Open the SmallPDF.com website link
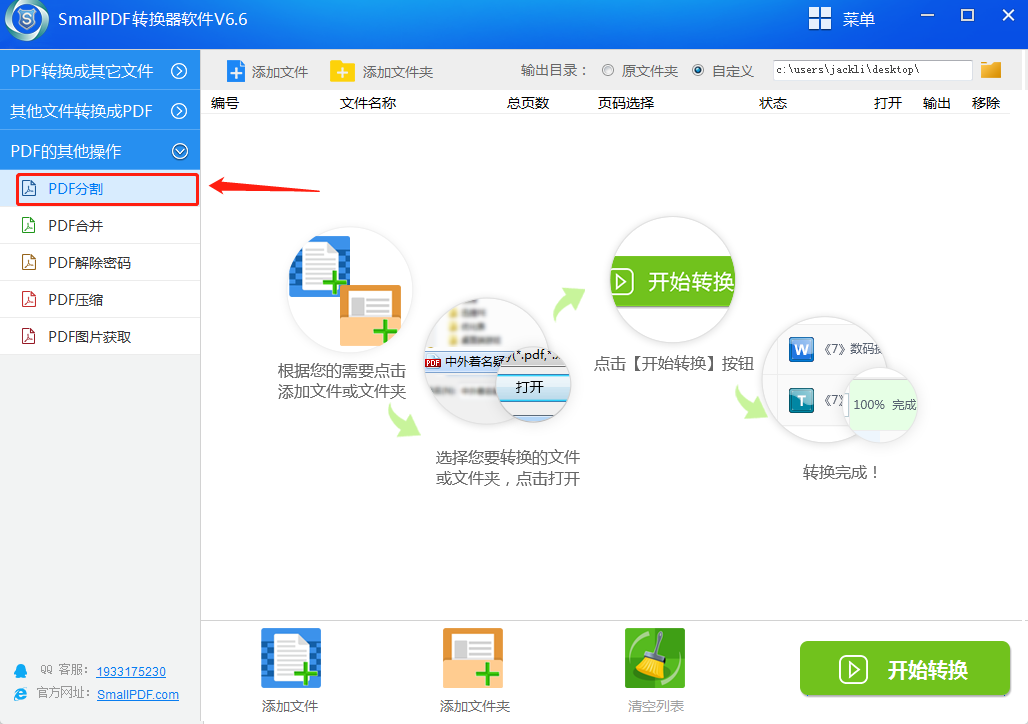This screenshot has width=1028, height=724. 138,695
